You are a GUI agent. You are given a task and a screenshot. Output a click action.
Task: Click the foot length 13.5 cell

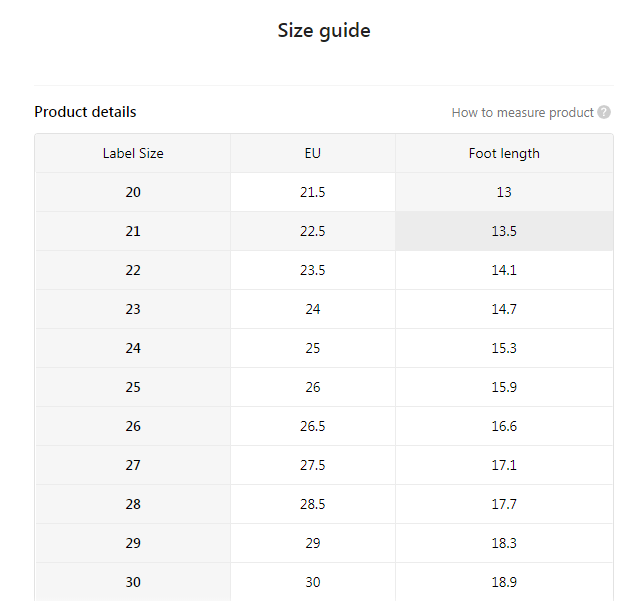click(x=504, y=231)
